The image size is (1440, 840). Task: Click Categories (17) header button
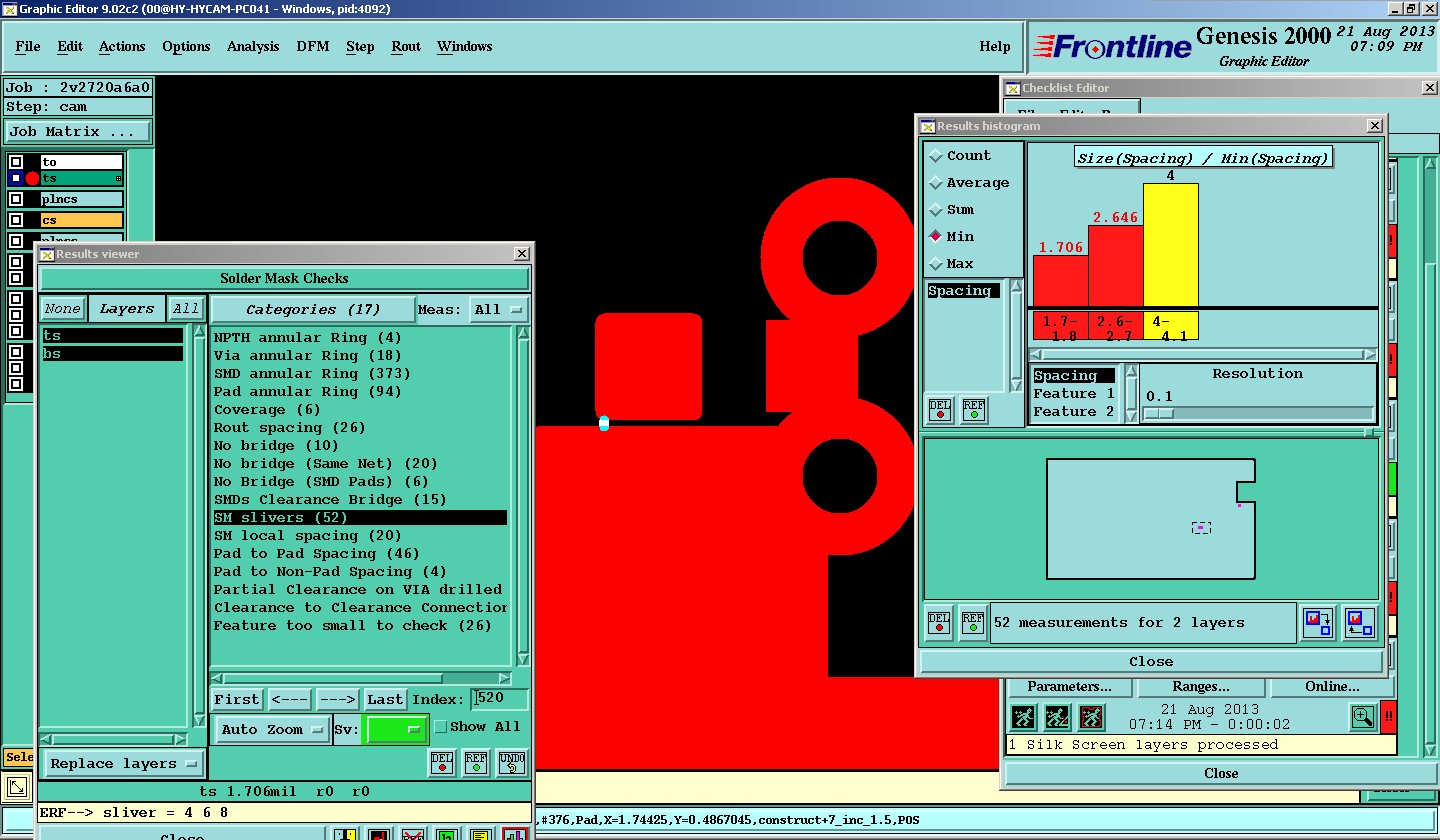pyautogui.click(x=313, y=310)
